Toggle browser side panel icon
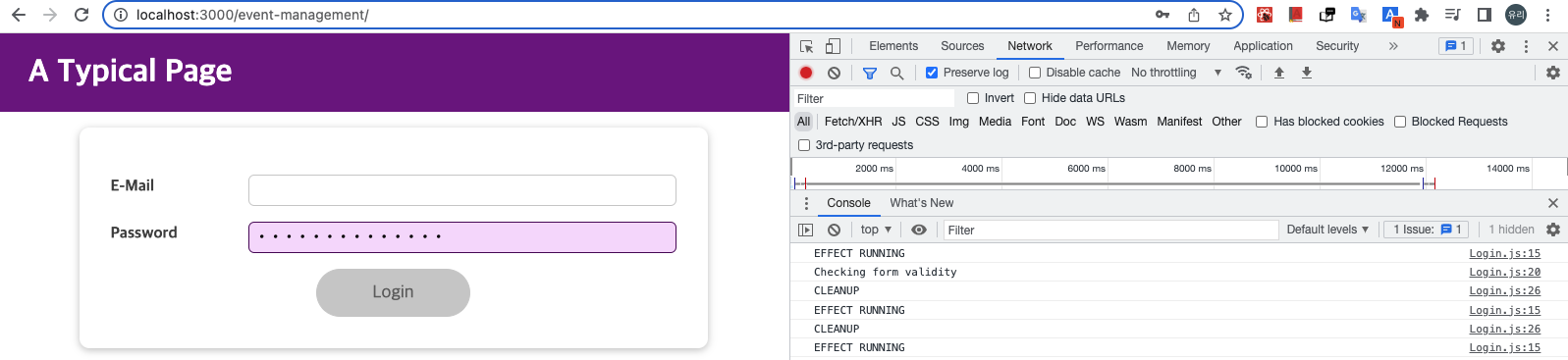 1485,15
